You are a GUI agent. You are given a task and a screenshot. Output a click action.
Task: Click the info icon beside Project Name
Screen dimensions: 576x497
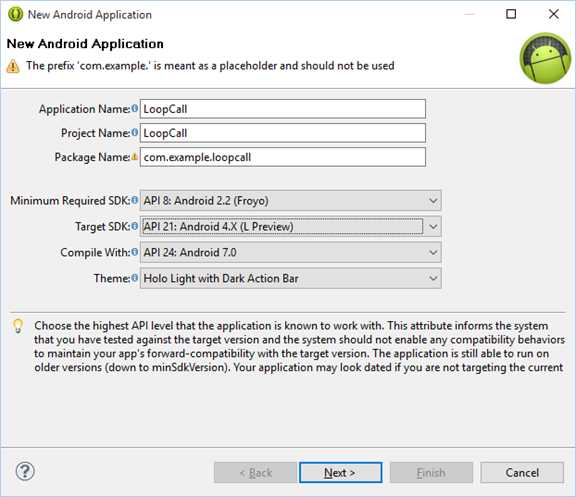tap(134, 132)
